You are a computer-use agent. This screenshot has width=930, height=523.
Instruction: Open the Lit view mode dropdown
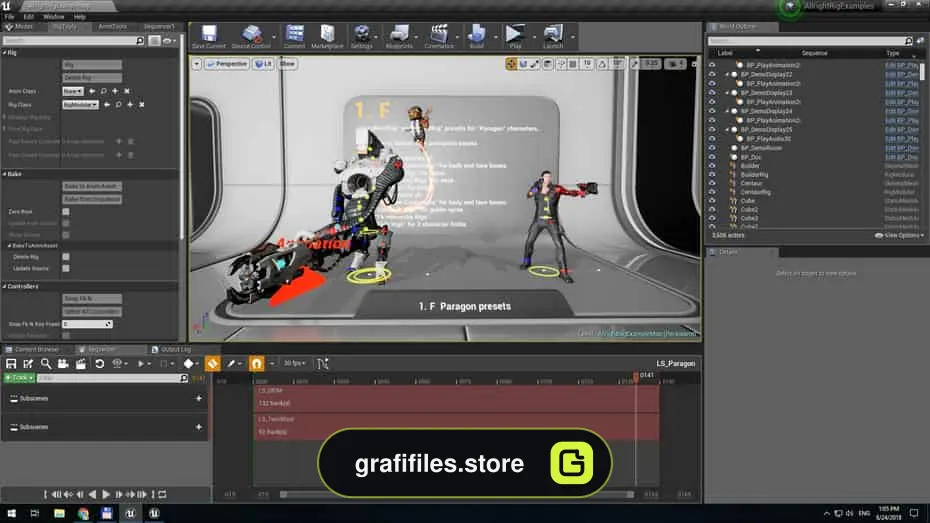(263, 64)
